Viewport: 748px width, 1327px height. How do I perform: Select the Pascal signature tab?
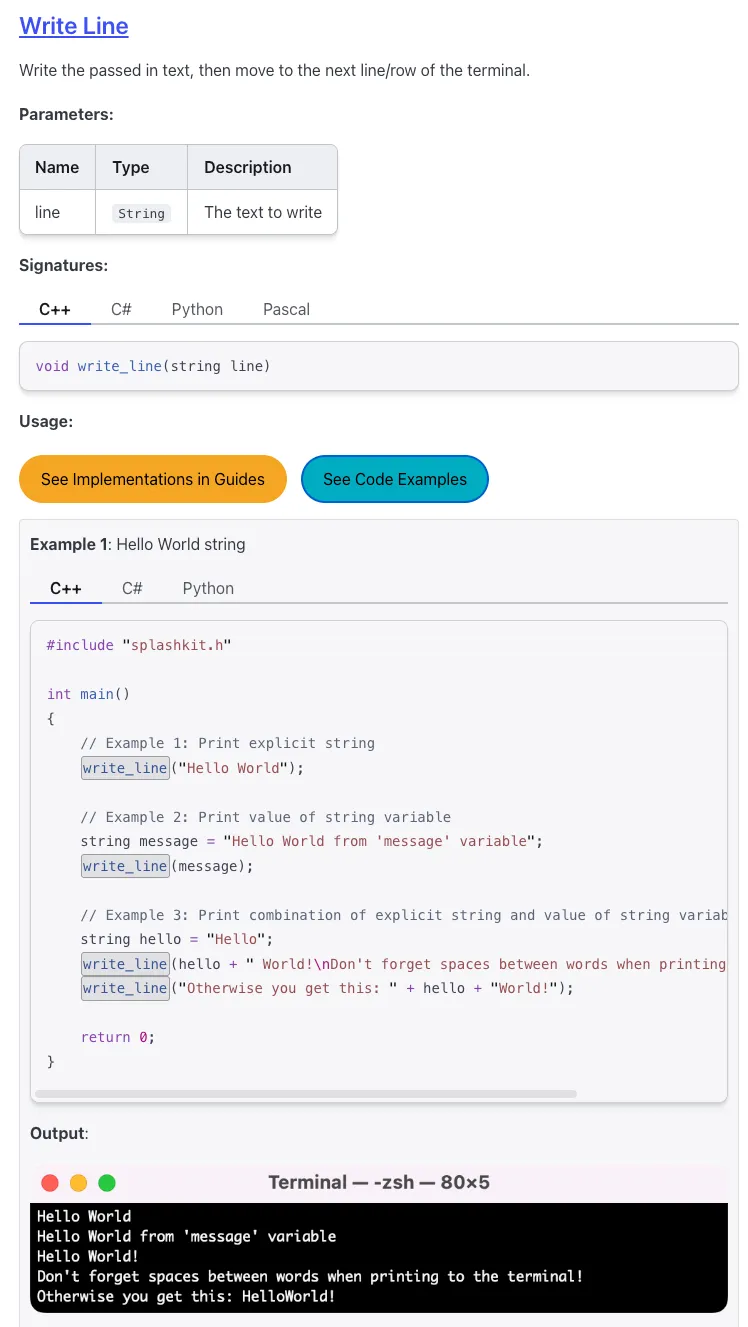point(286,310)
